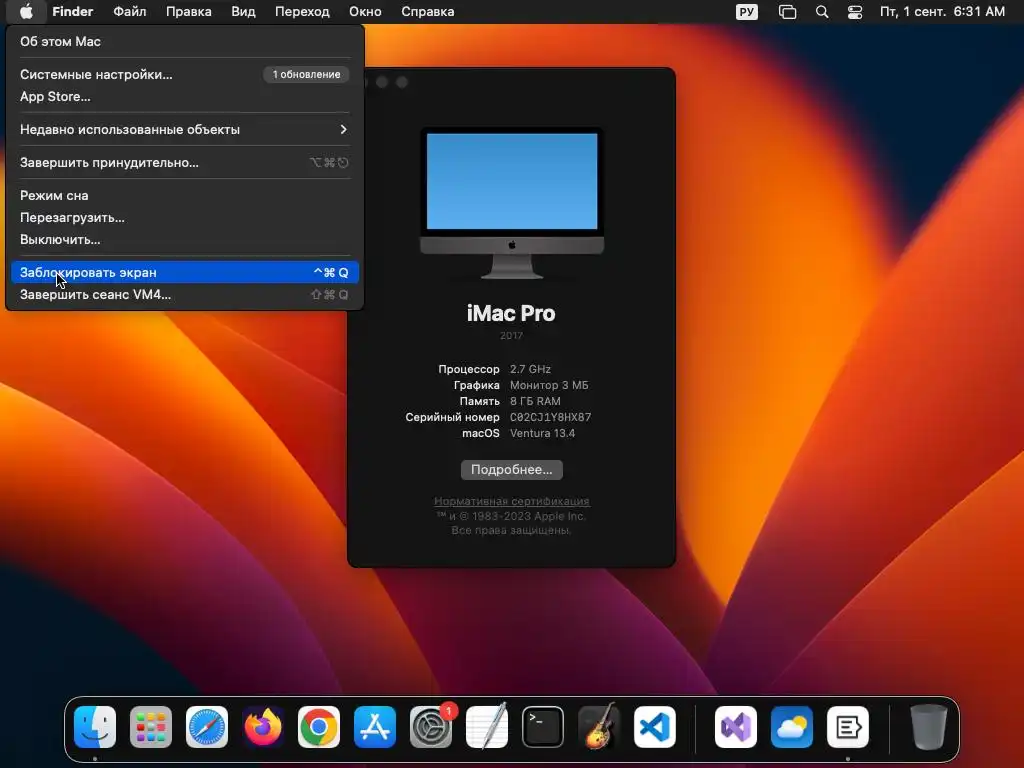The width and height of the screenshot is (1024, 768).
Task: Open the Окно menu
Action: pos(365,12)
